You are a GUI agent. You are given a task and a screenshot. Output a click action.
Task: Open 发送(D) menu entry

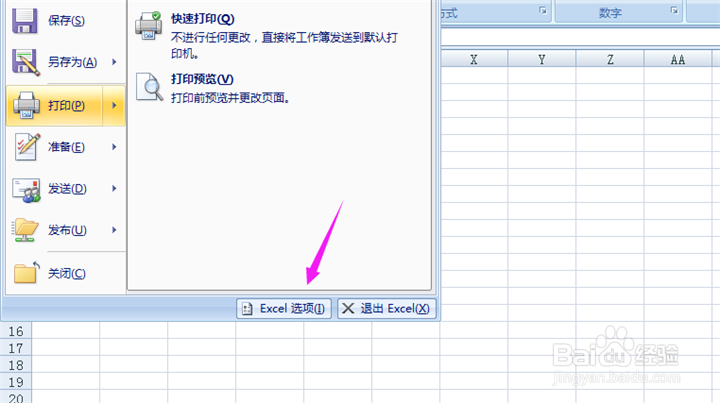pyautogui.click(x=66, y=189)
